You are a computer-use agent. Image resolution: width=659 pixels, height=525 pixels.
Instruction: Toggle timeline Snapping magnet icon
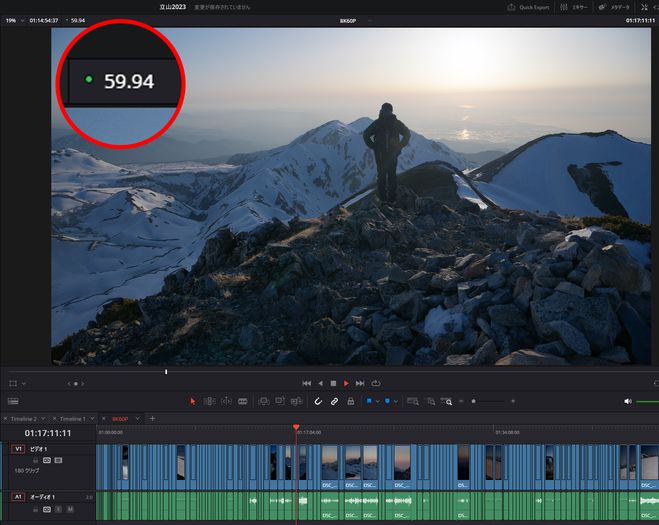pyautogui.click(x=318, y=401)
